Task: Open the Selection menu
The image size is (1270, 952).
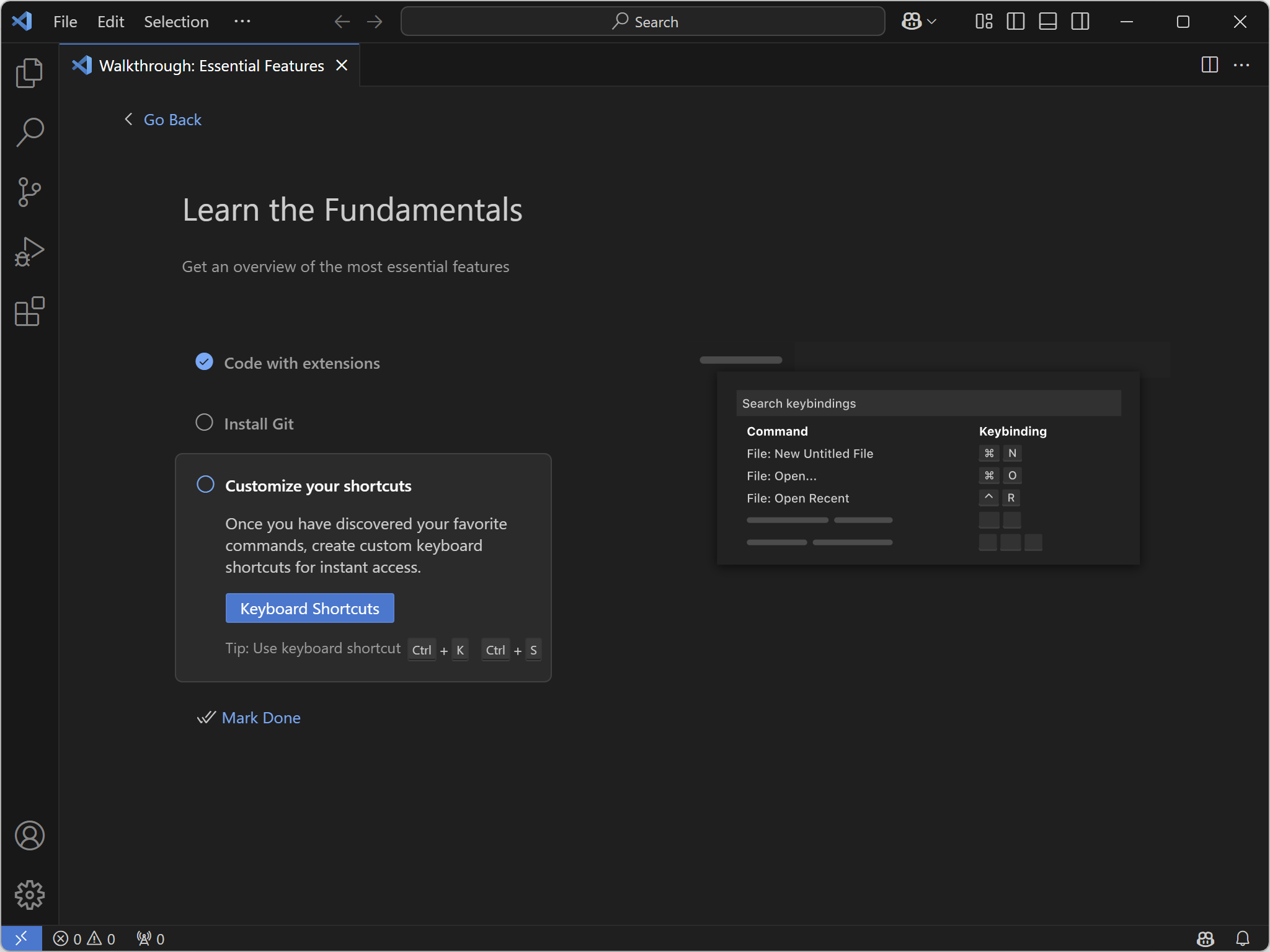Action: (x=176, y=22)
